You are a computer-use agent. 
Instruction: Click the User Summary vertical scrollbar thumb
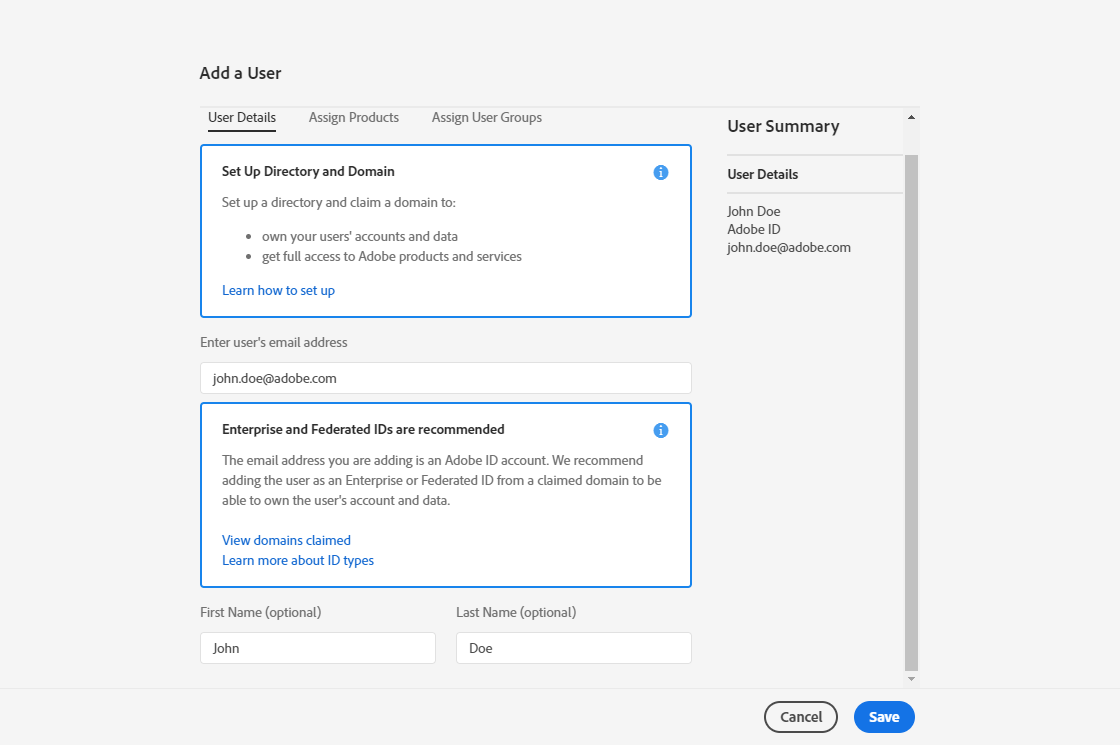[x=911, y=410]
